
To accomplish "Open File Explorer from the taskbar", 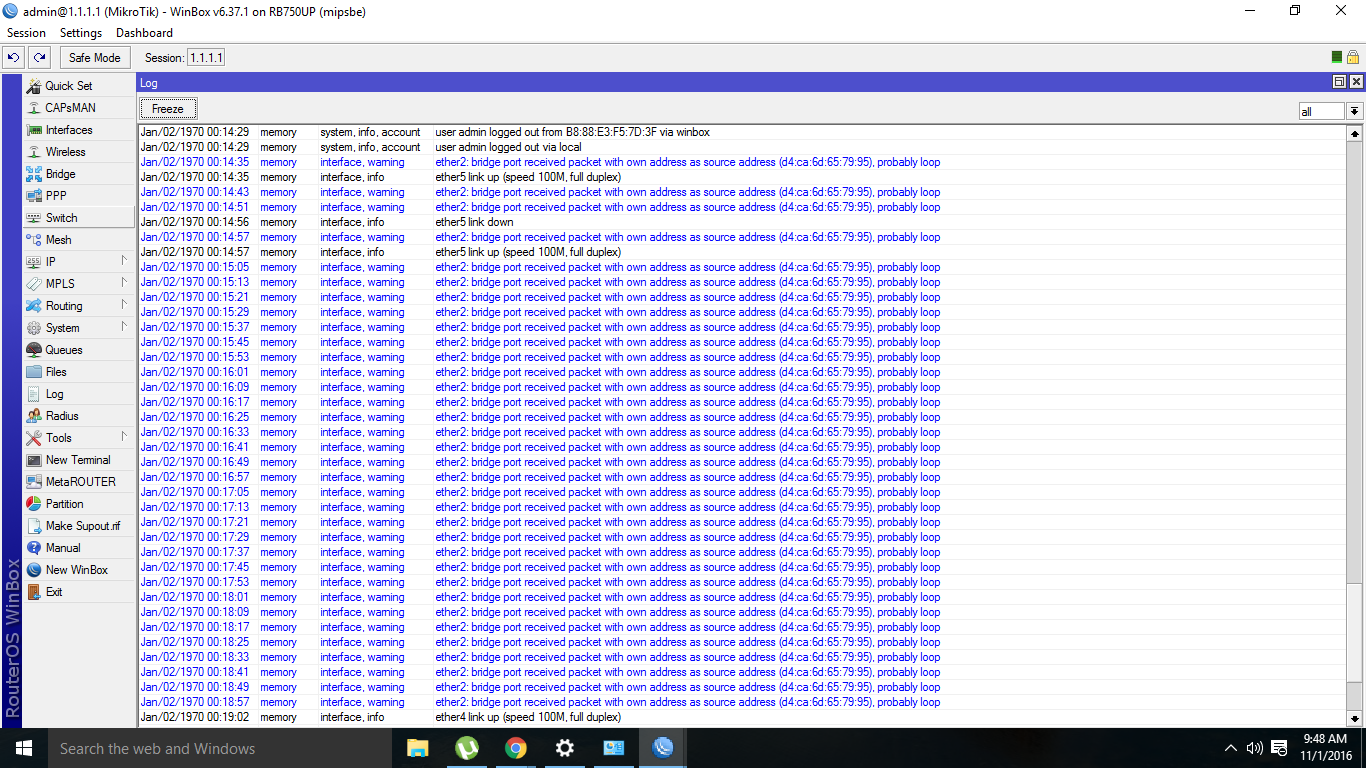I will pyautogui.click(x=417, y=748).
